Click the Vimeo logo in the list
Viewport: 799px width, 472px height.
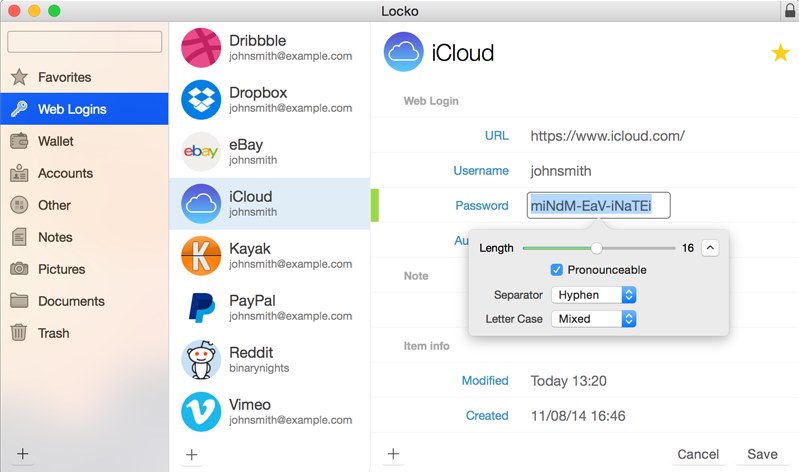(x=201, y=411)
